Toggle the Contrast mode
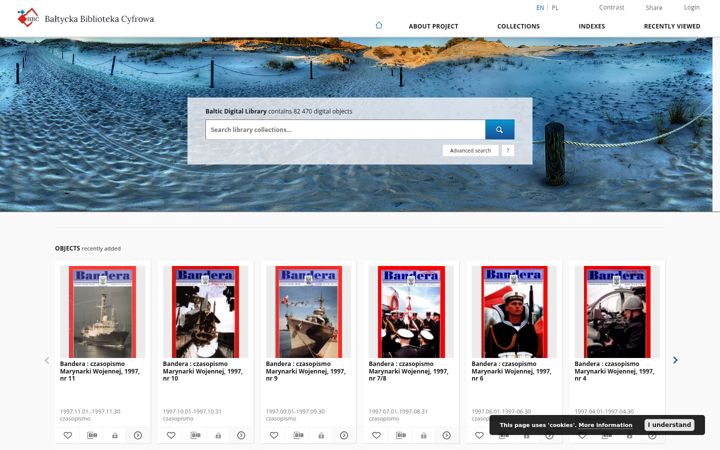 (x=612, y=7)
